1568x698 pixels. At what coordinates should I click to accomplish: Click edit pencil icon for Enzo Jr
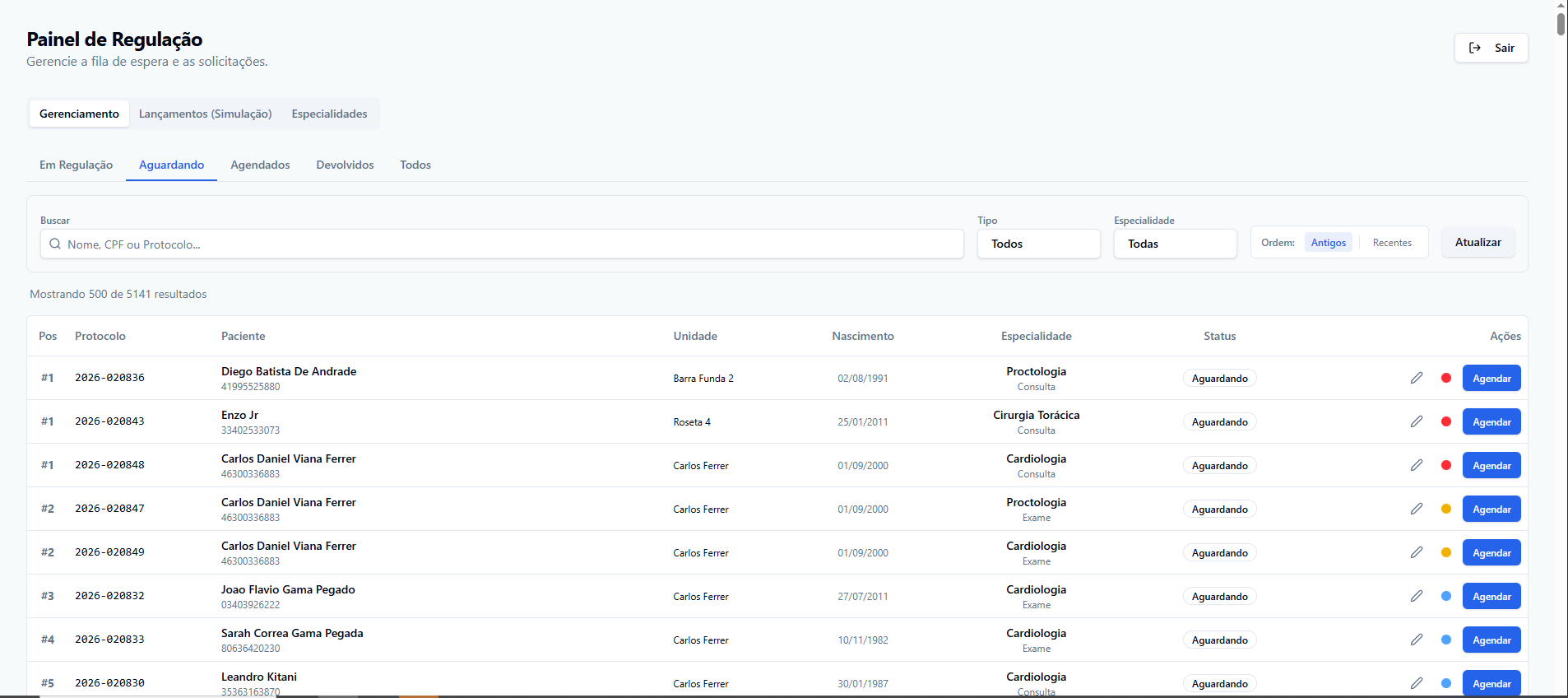[1416, 421]
